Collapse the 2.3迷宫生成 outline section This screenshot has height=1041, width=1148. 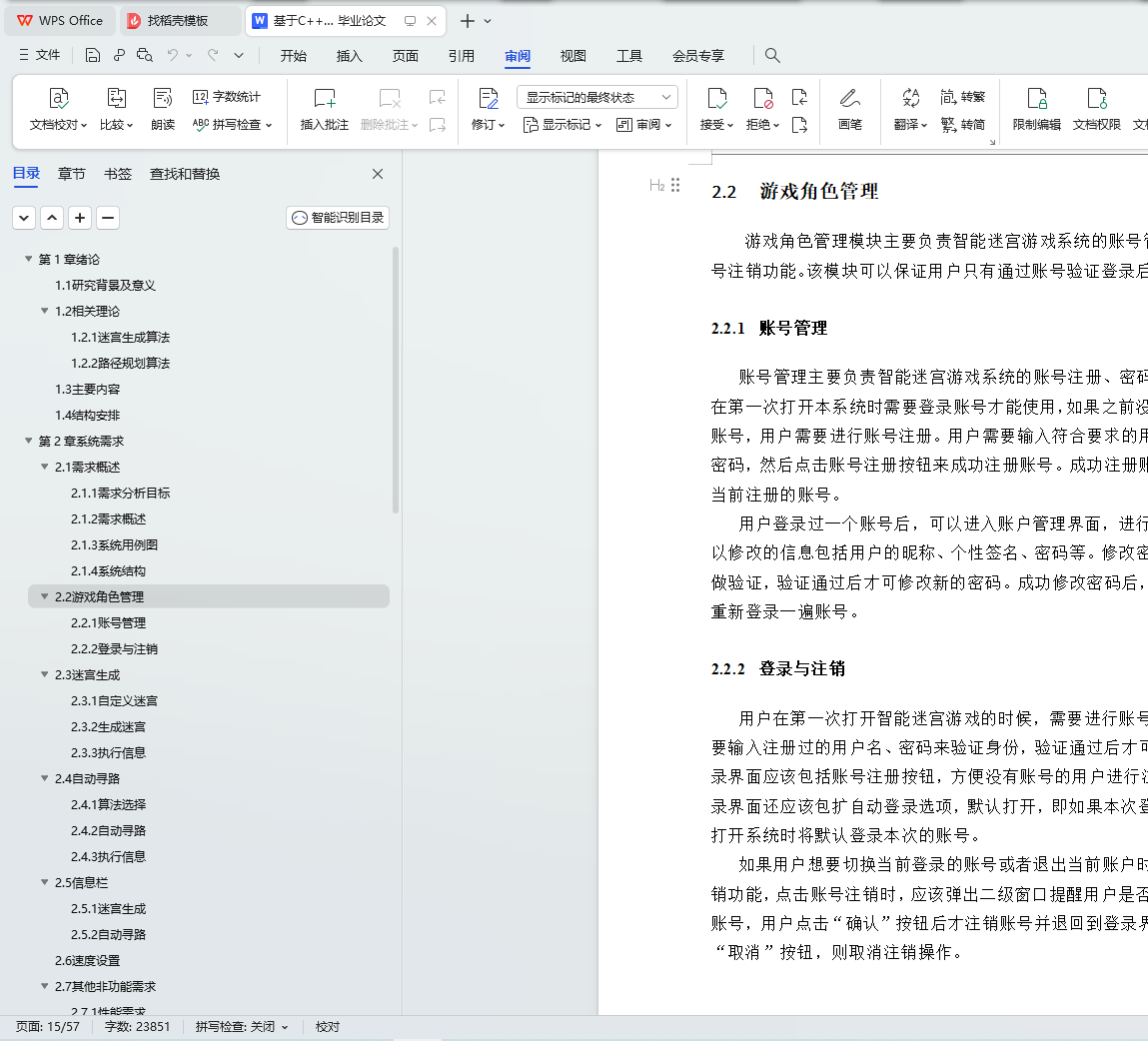coord(45,675)
